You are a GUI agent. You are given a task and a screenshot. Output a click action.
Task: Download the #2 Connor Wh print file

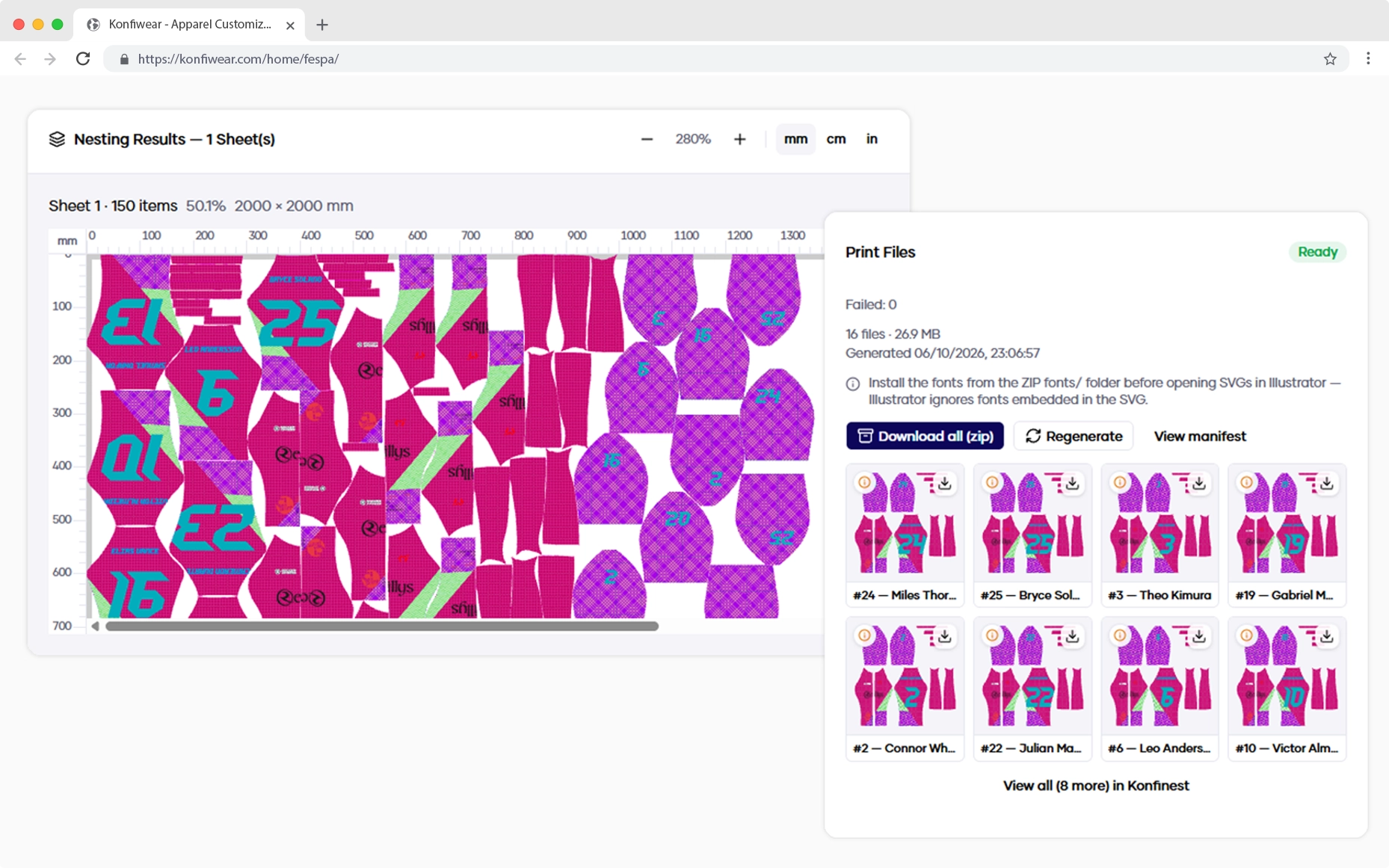pos(945,636)
